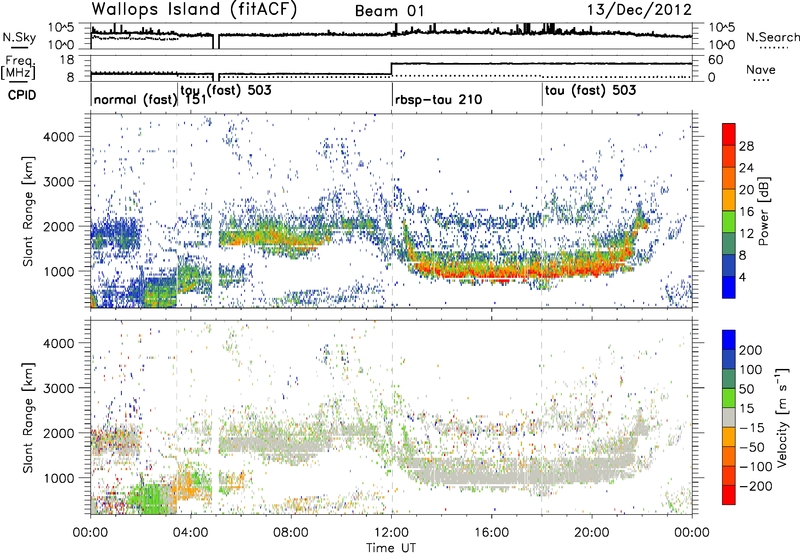Click the 'Nave' legend label
Image resolution: width=800 pixels, height=554 pixels.
tap(761, 69)
